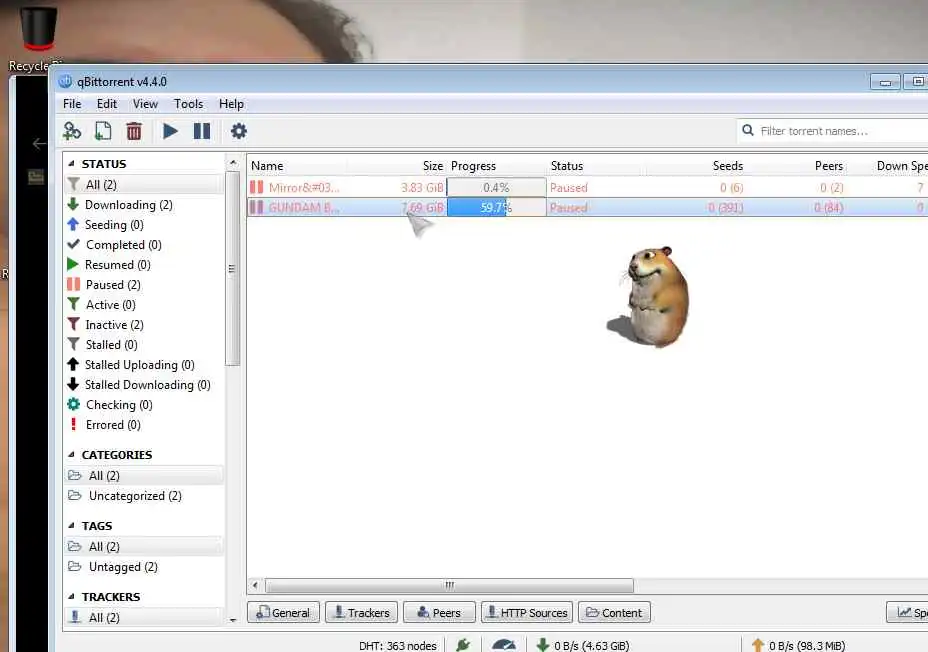Click the sidebar scroll up arrow
928x652 pixels.
(x=233, y=162)
